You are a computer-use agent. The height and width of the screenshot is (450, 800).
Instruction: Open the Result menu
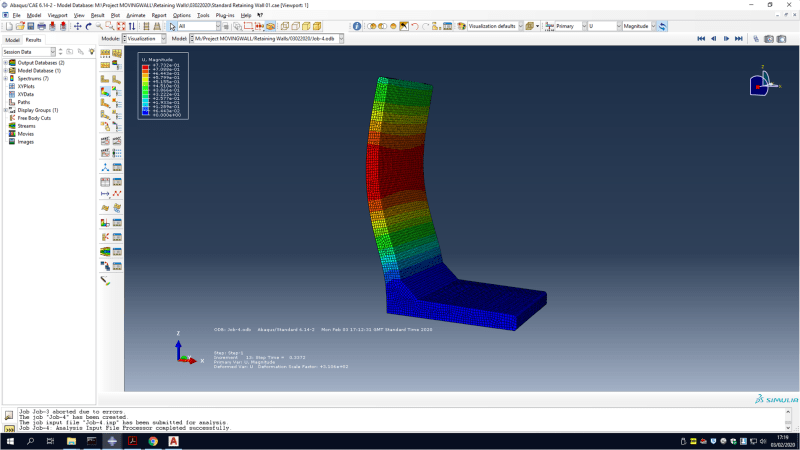tap(97, 15)
